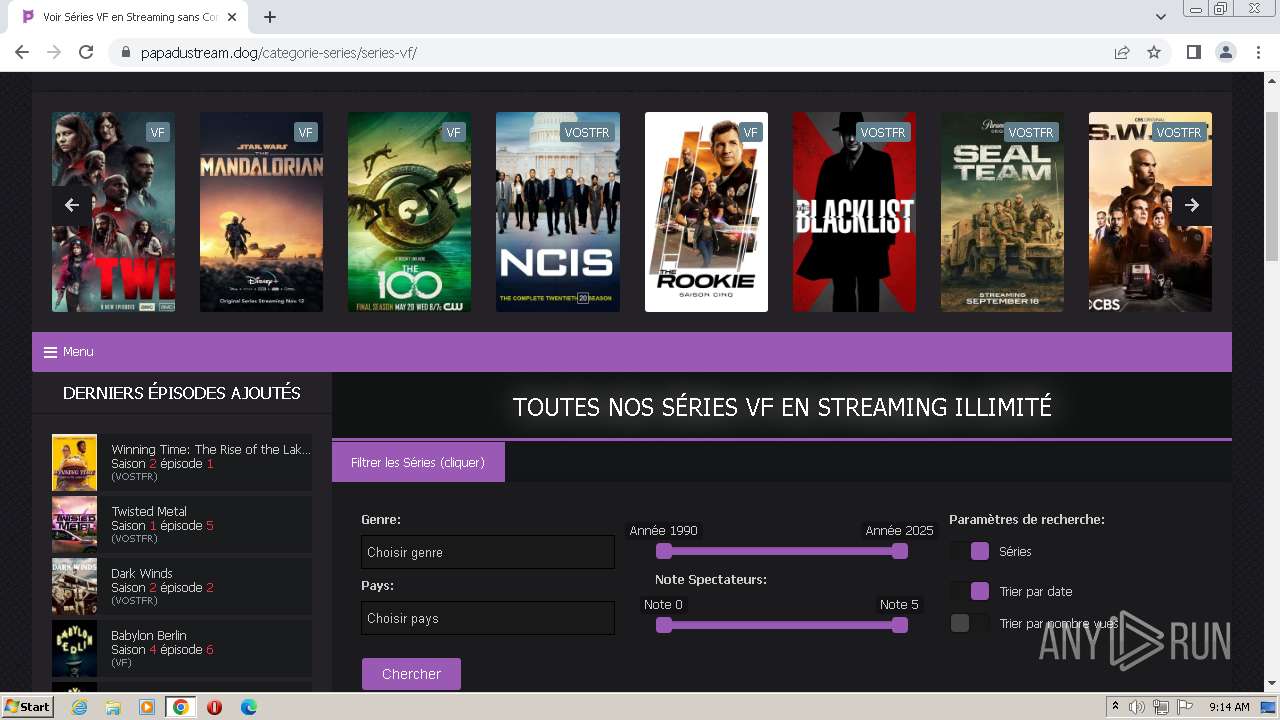
Task: Open the NCIS series poster
Action: tap(558, 212)
